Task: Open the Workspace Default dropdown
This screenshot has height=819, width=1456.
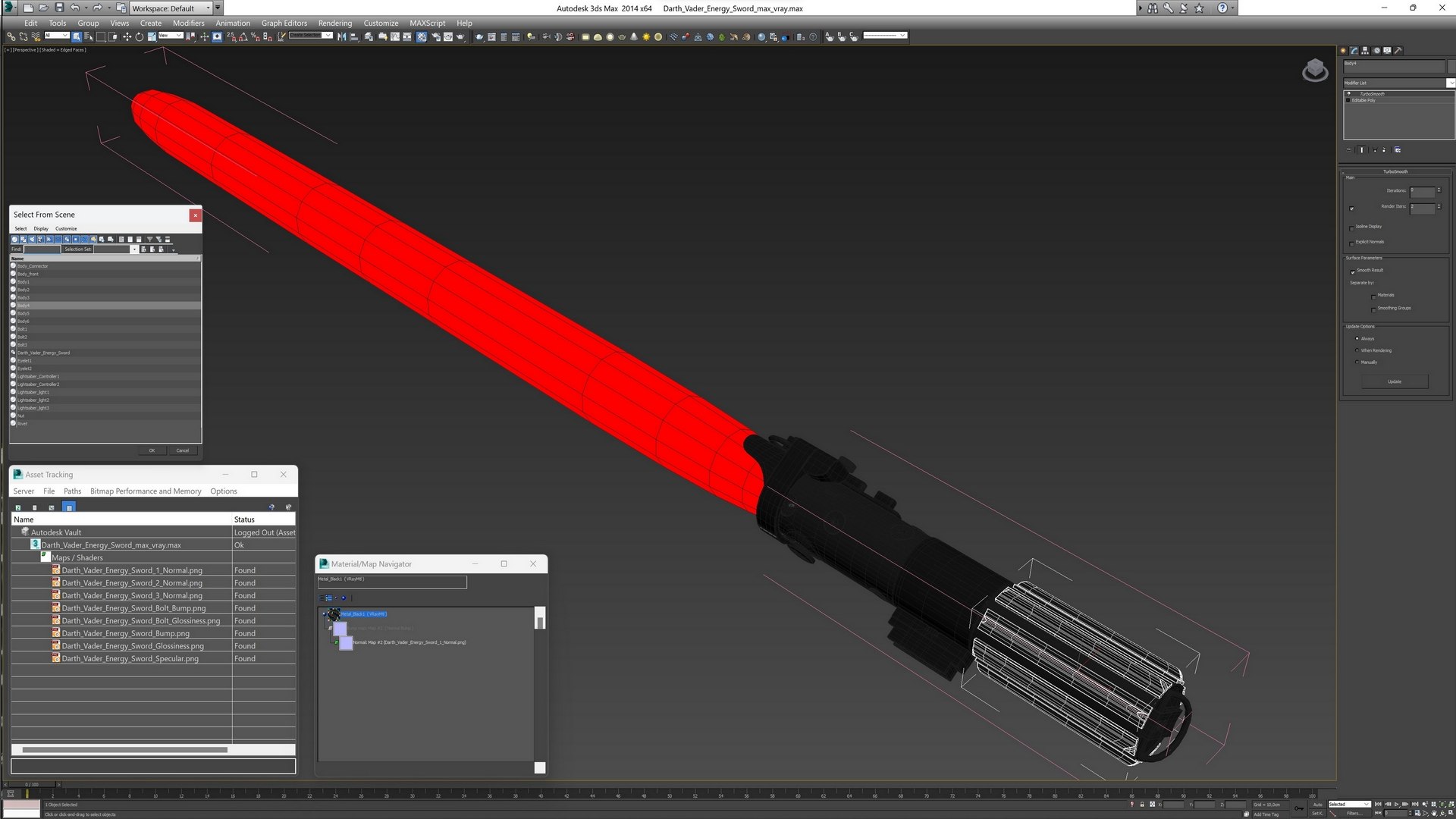Action: tap(171, 8)
